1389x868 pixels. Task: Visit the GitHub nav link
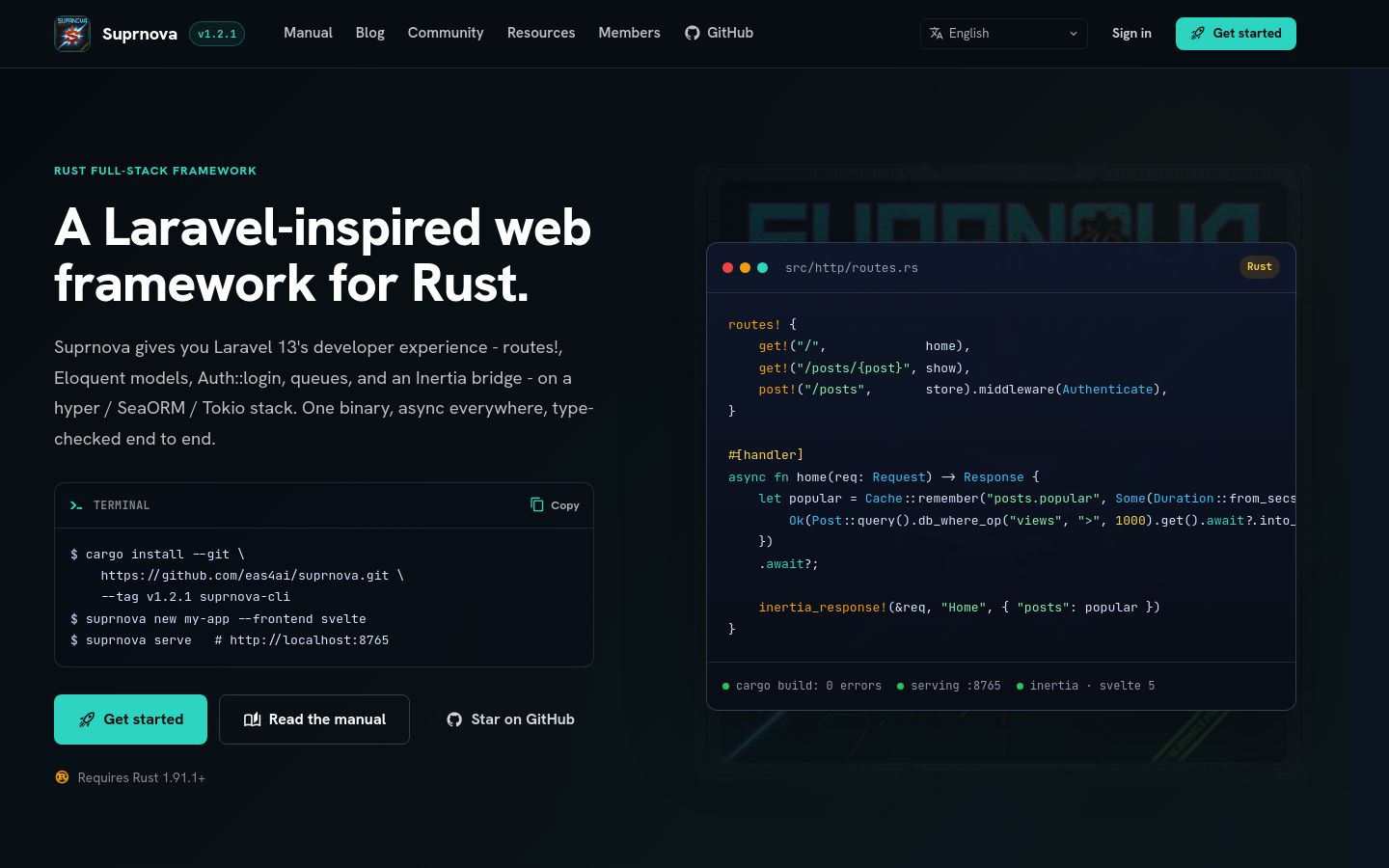[720, 33]
